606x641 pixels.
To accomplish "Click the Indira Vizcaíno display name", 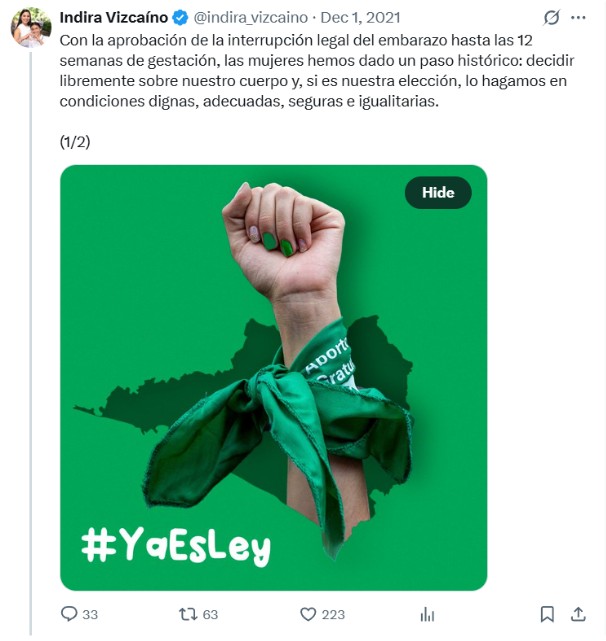I will tap(114, 18).
